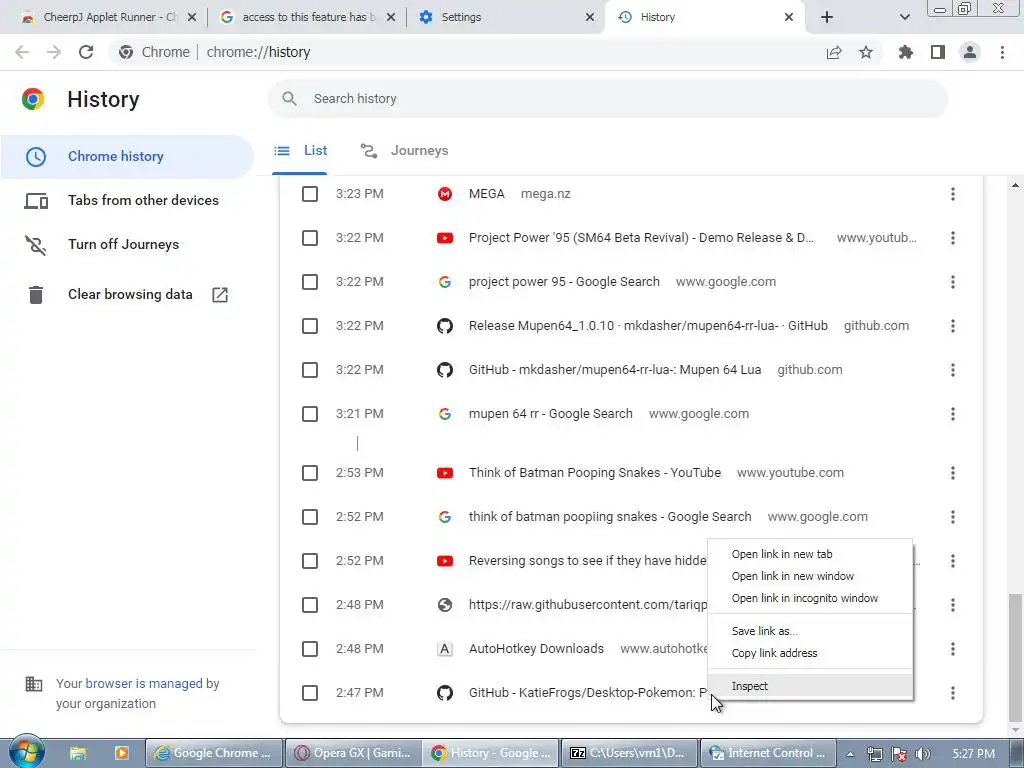Reload the page with the refresh icon
The height and width of the screenshot is (768, 1024).
[86, 52]
